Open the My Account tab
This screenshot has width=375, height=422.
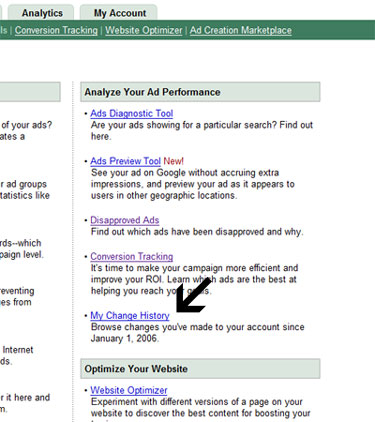pos(119,13)
